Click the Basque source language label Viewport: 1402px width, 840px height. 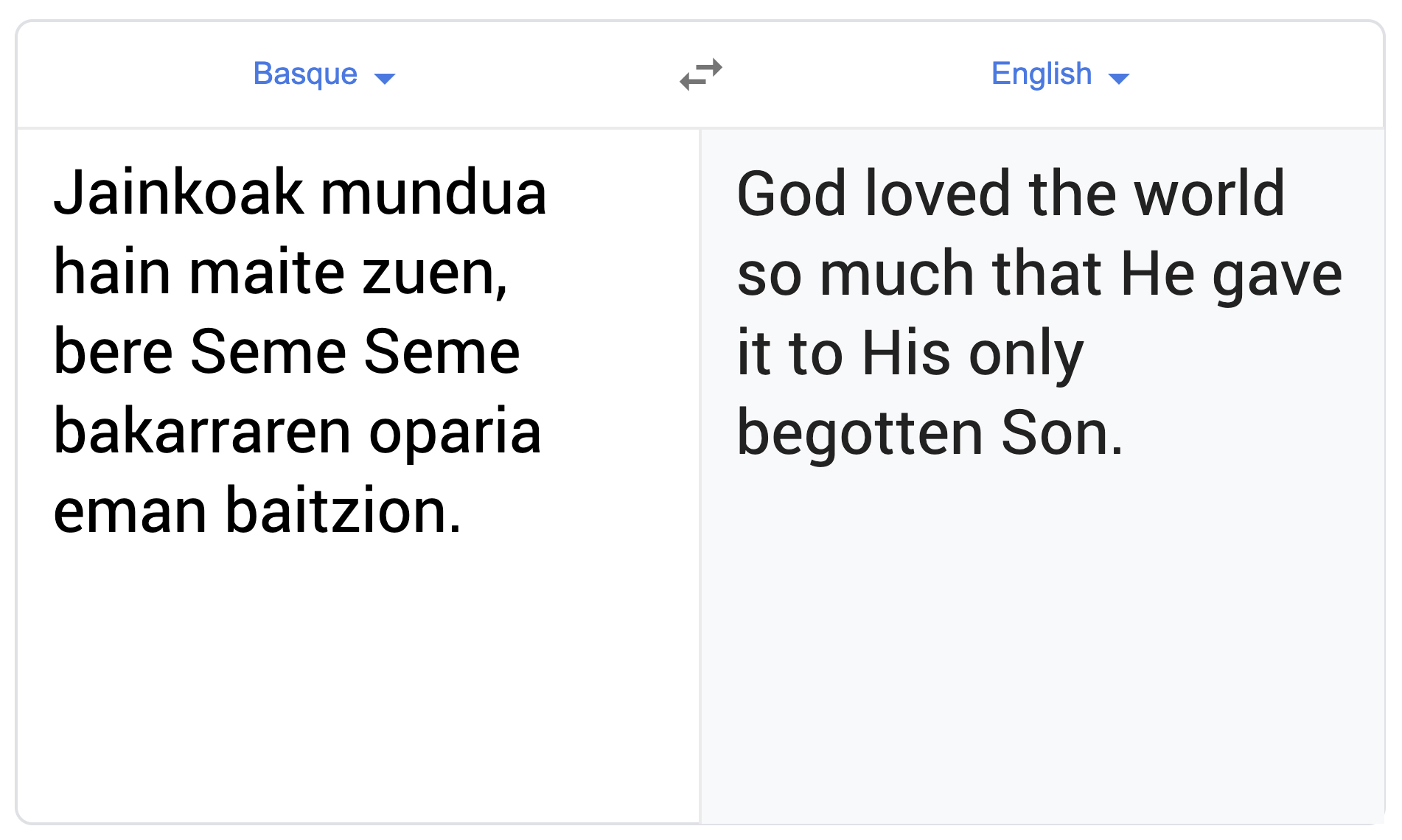(x=305, y=74)
